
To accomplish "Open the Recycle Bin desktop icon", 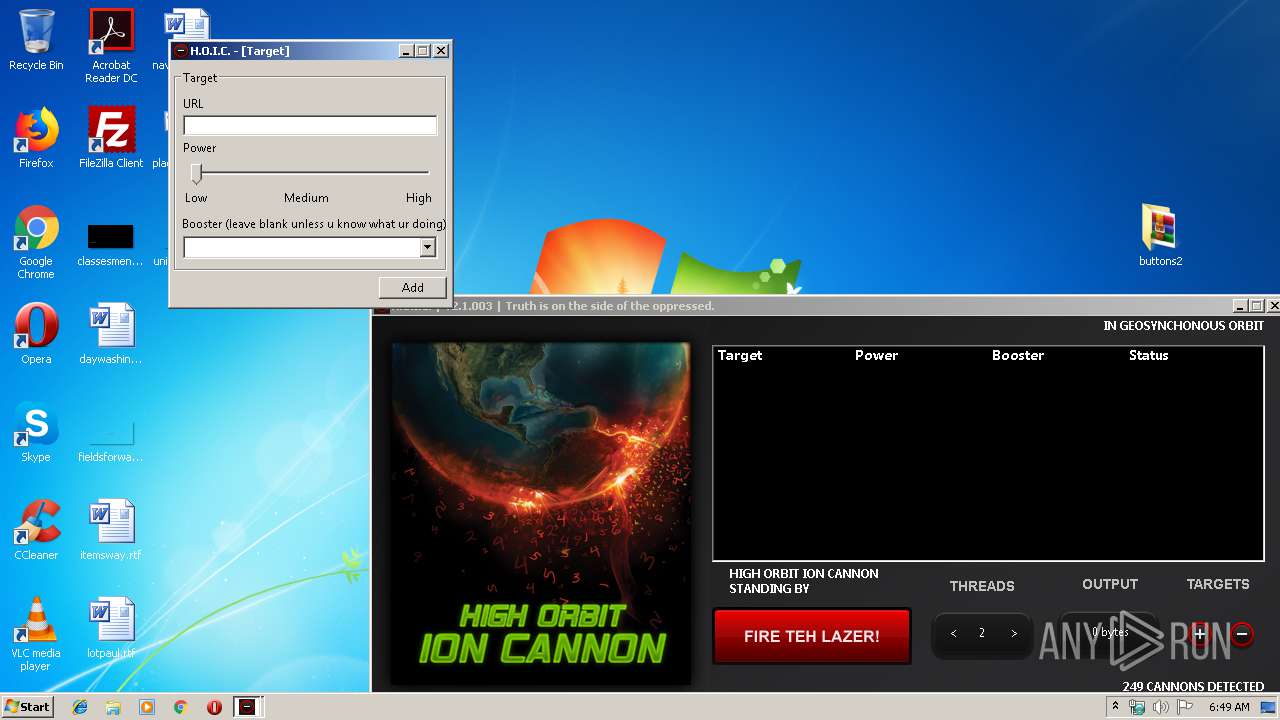I will [x=36, y=40].
